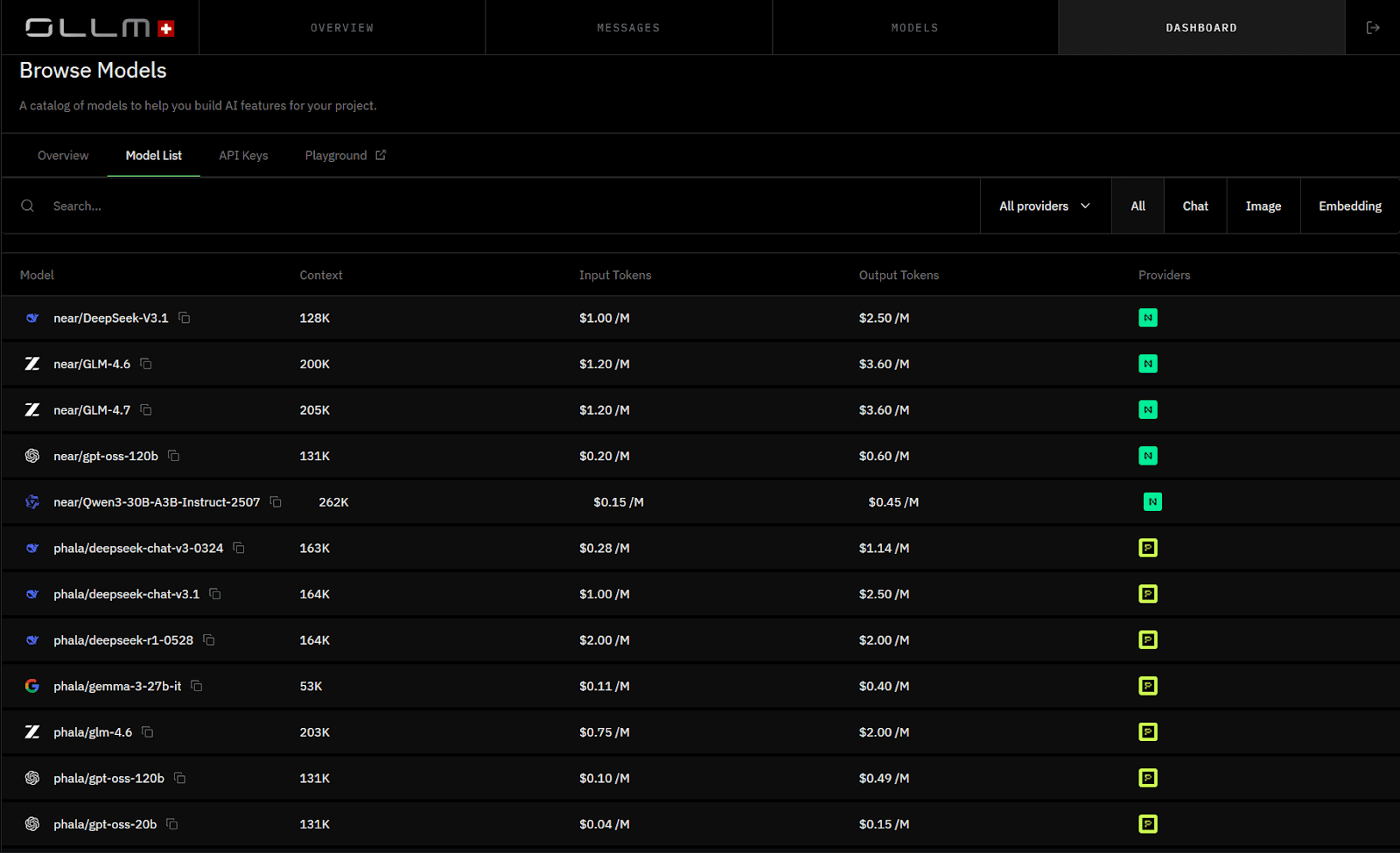
Task: Copy the phala/deepseek-chat-v3-0324 model name
Action: click(239, 548)
